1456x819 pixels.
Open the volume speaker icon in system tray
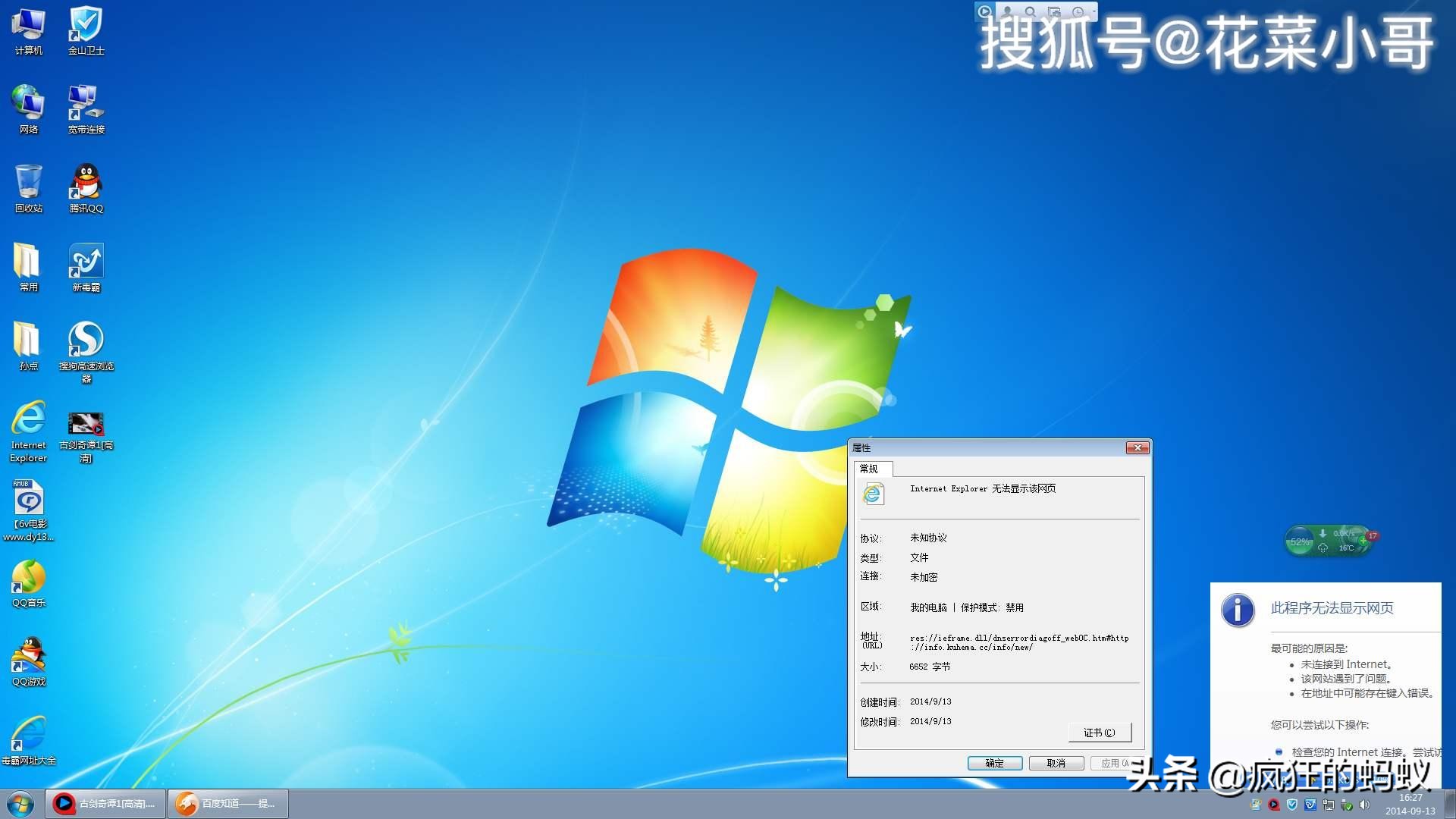[1363, 804]
